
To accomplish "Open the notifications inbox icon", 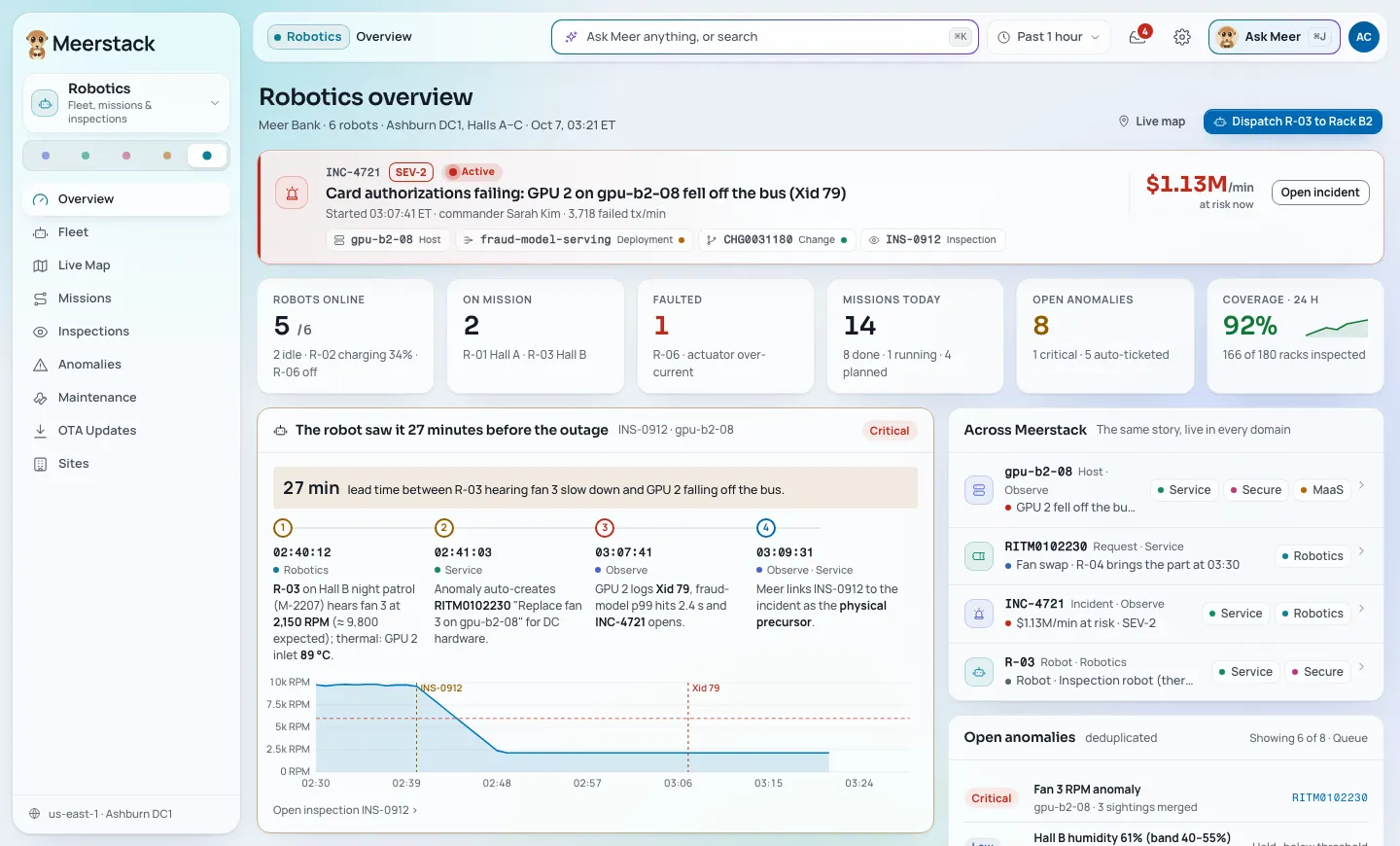I will click(x=1137, y=37).
